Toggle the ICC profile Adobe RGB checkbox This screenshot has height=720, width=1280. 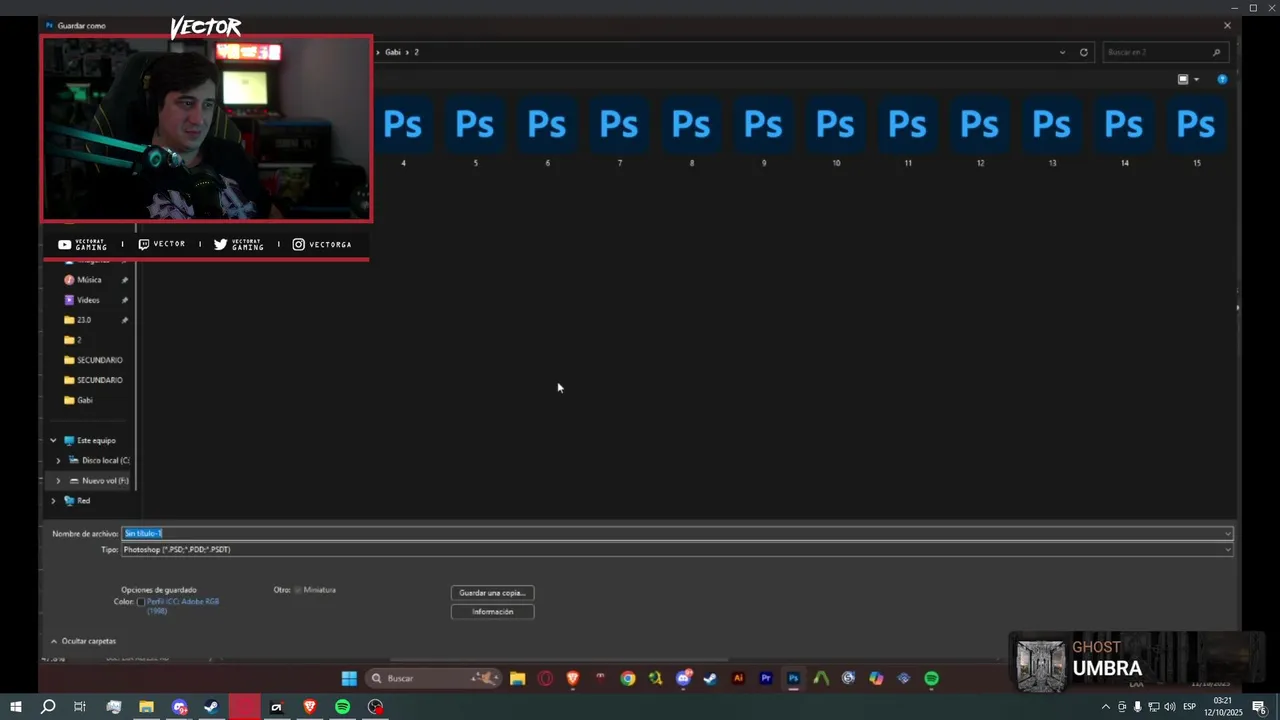click(x=141, y=602)
